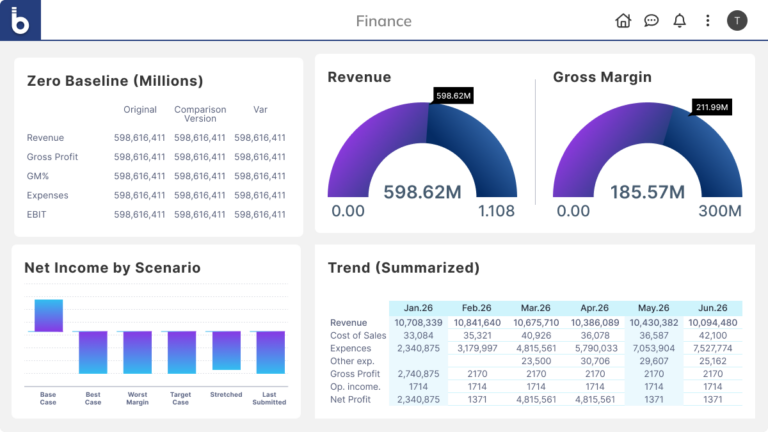Select the Best Case bar

[93, 352]
